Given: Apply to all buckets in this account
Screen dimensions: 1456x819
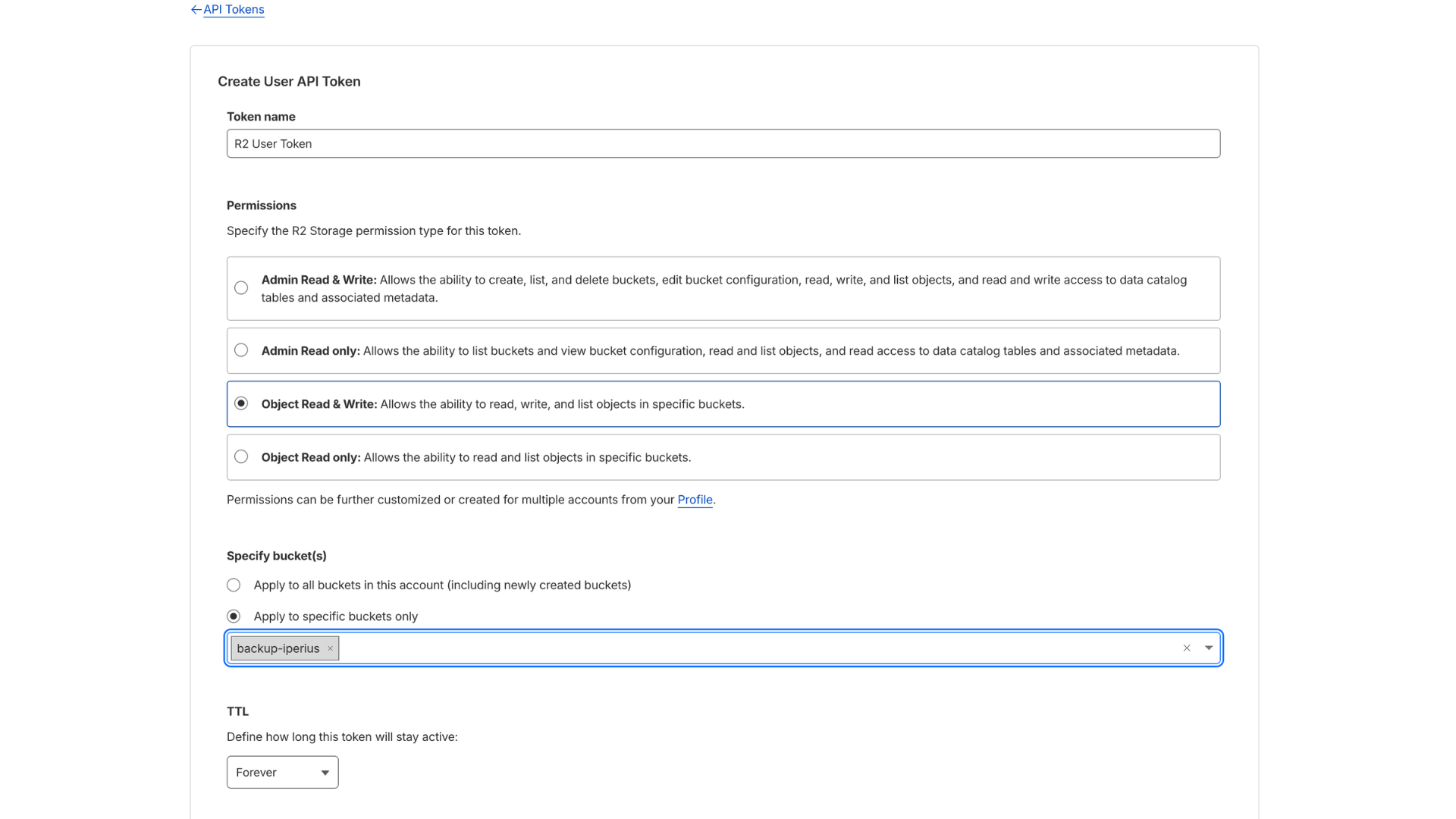Looking at the screenshot, I should pos(234,585).
